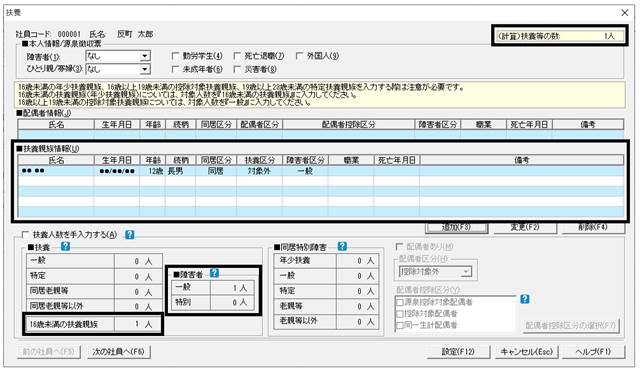Toggle 死亡退職(7) checkbox
Viewport: 642px width, 371px height.
tap(237, 56)
